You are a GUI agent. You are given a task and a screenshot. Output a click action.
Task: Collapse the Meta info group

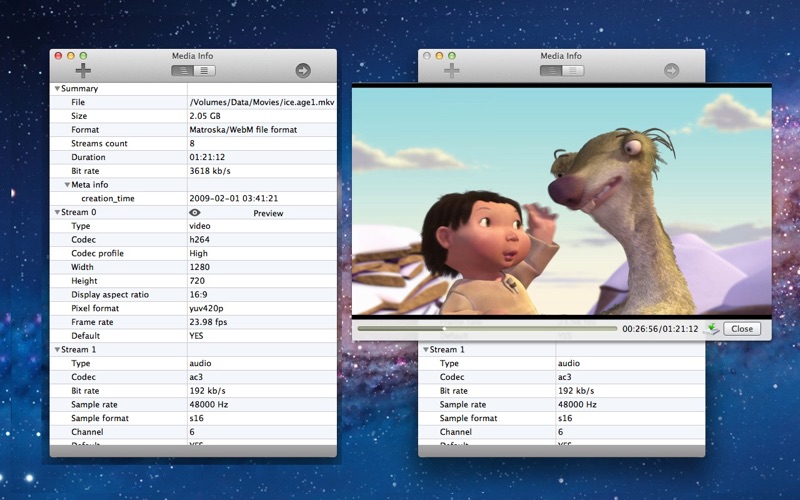coord(67,185)
